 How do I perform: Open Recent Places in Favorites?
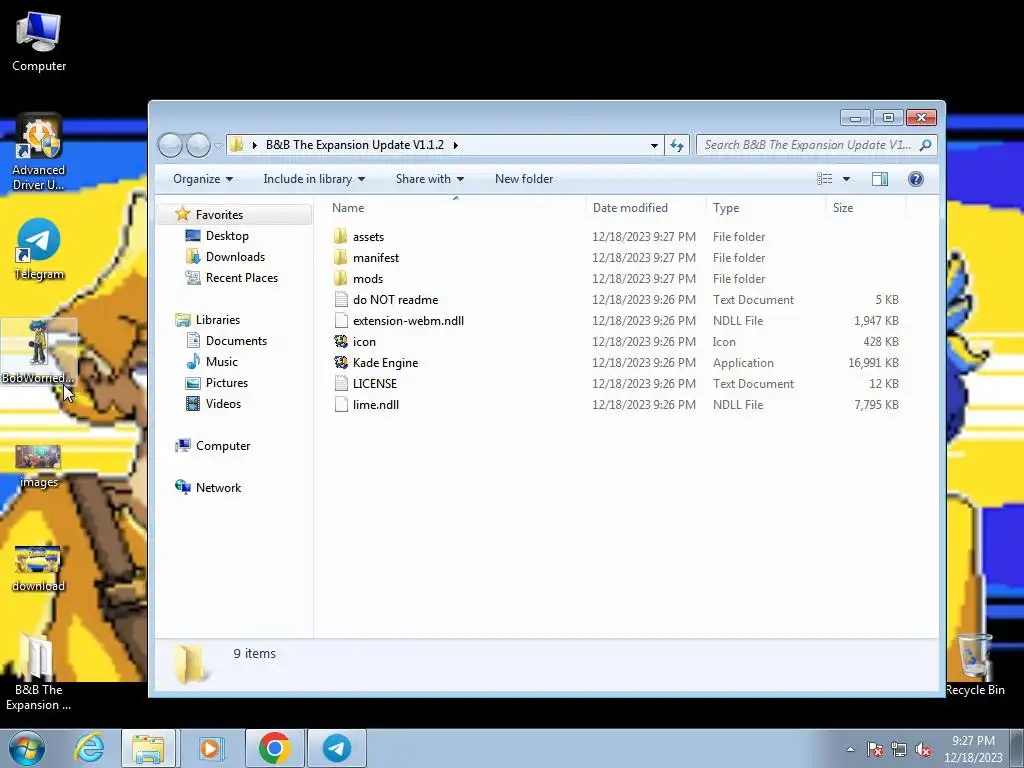(x=242, y=278)
